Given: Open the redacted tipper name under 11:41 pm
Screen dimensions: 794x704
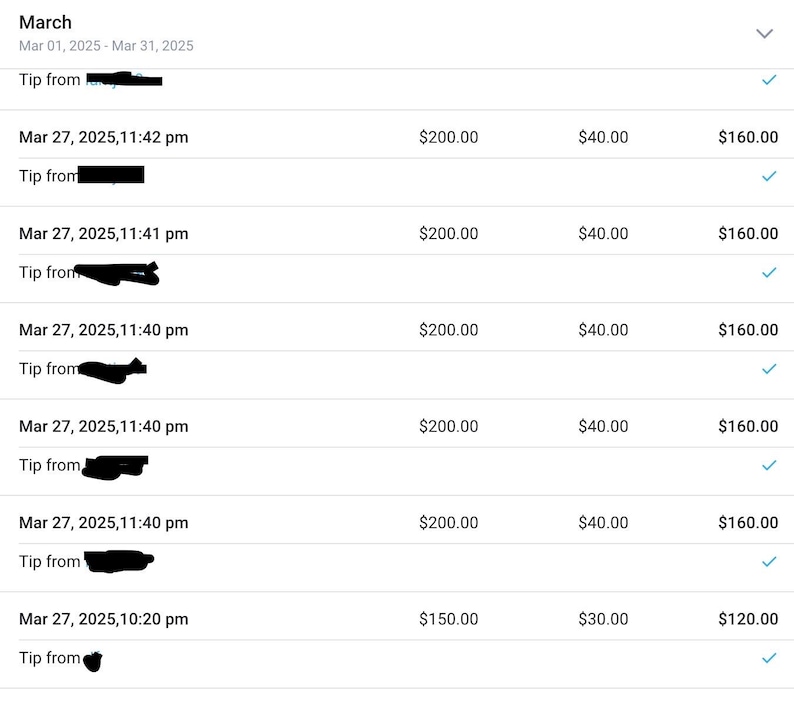Looking at the screenshot, I should [x=116, y=274].
